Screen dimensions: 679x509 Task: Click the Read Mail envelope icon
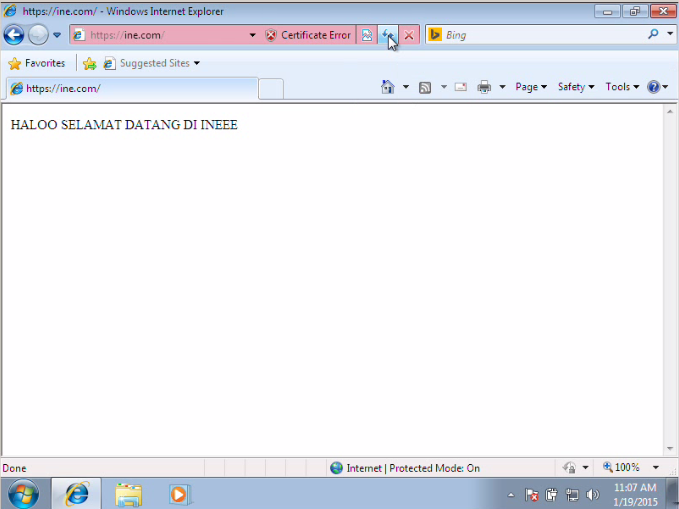461,87
